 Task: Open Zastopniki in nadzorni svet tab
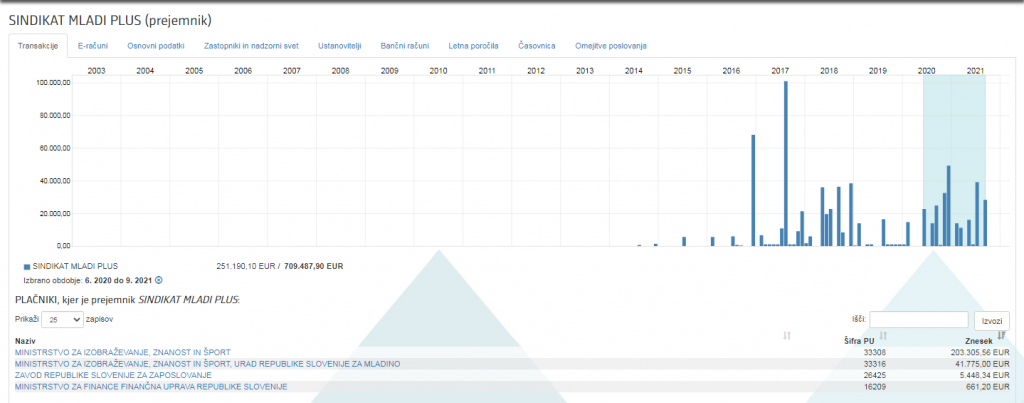point(251,46)
